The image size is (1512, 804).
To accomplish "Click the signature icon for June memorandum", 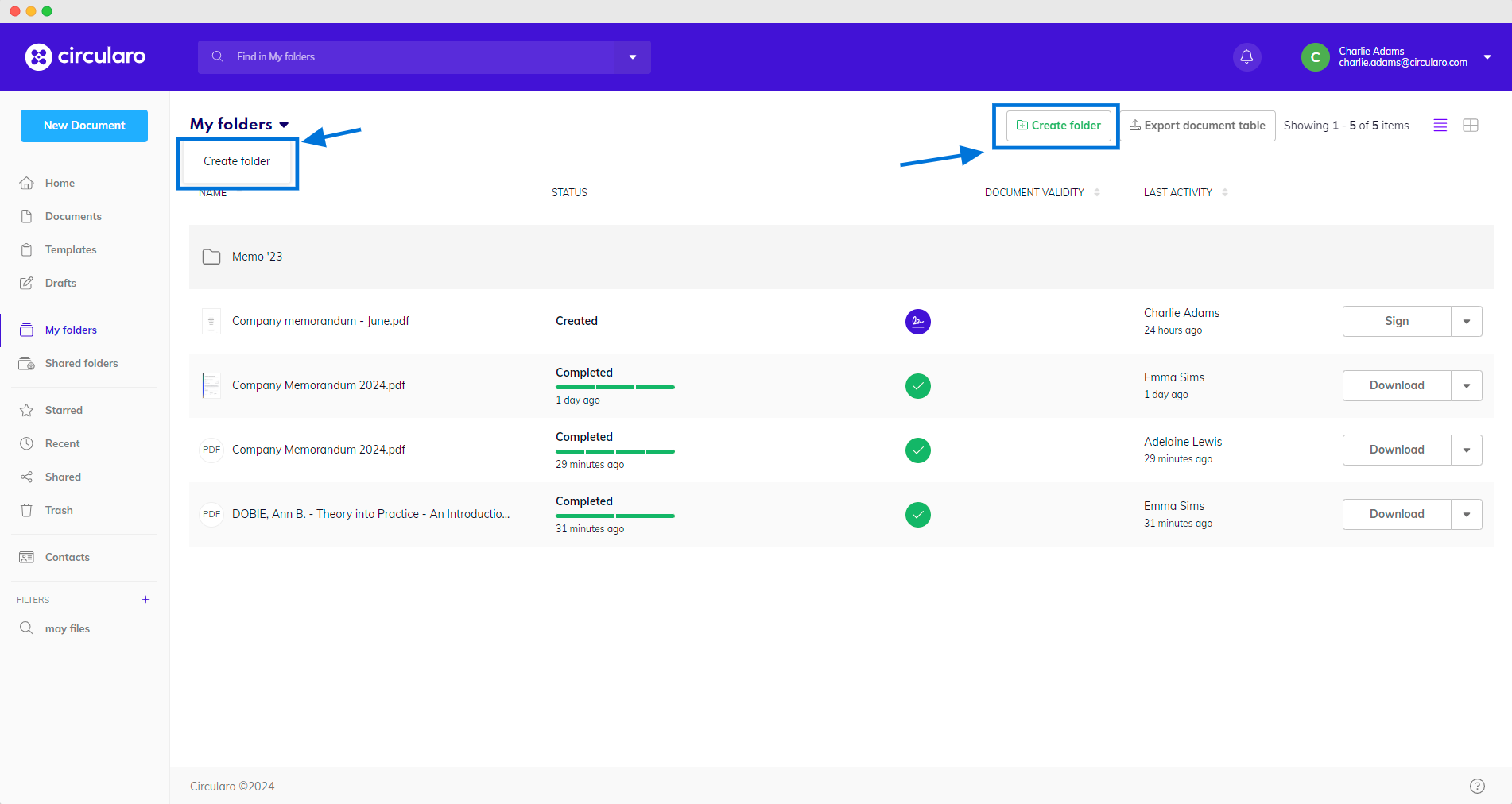I will (917, 322).
